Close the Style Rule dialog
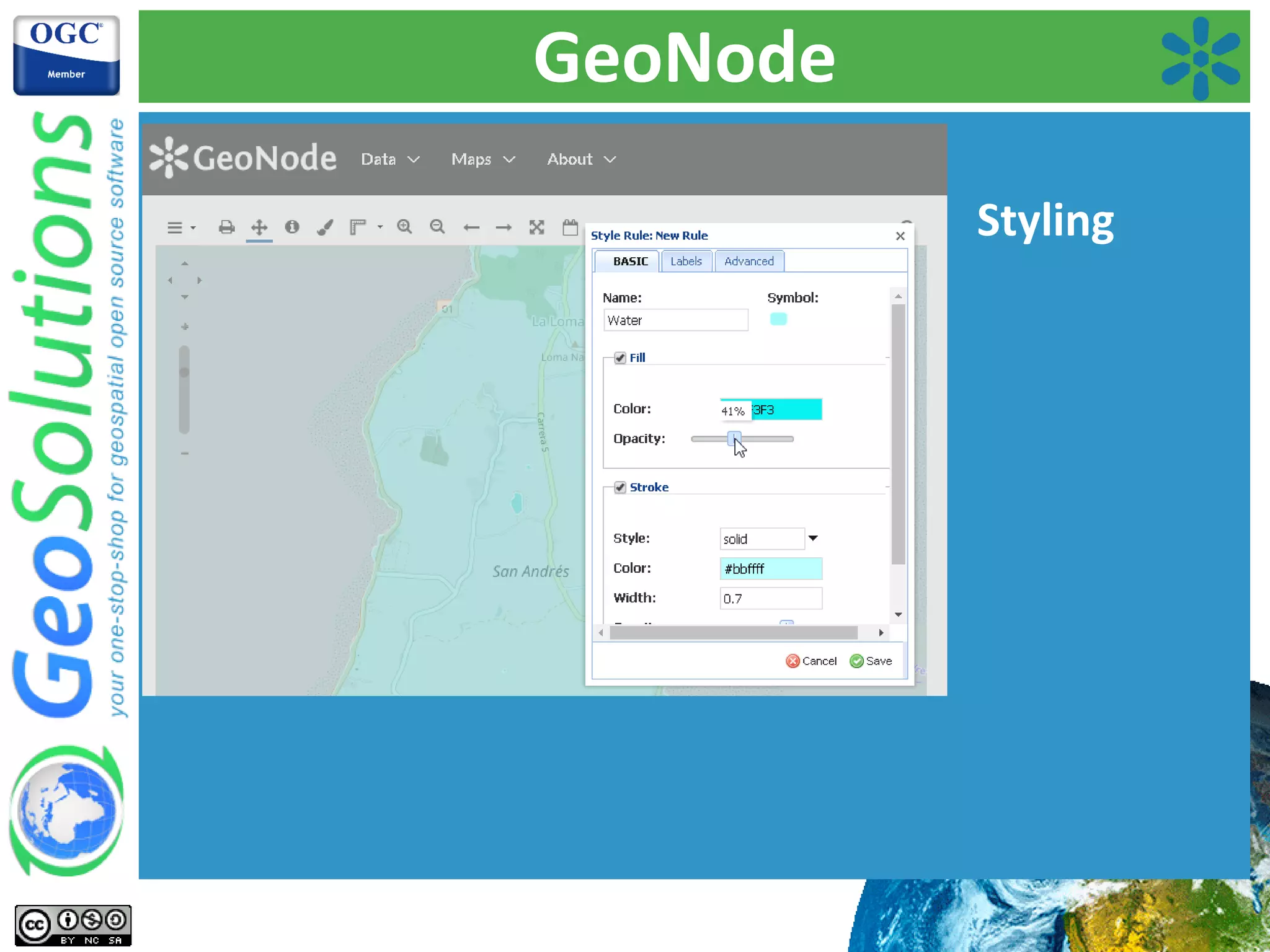The image size is (1270, 952). 900,236
